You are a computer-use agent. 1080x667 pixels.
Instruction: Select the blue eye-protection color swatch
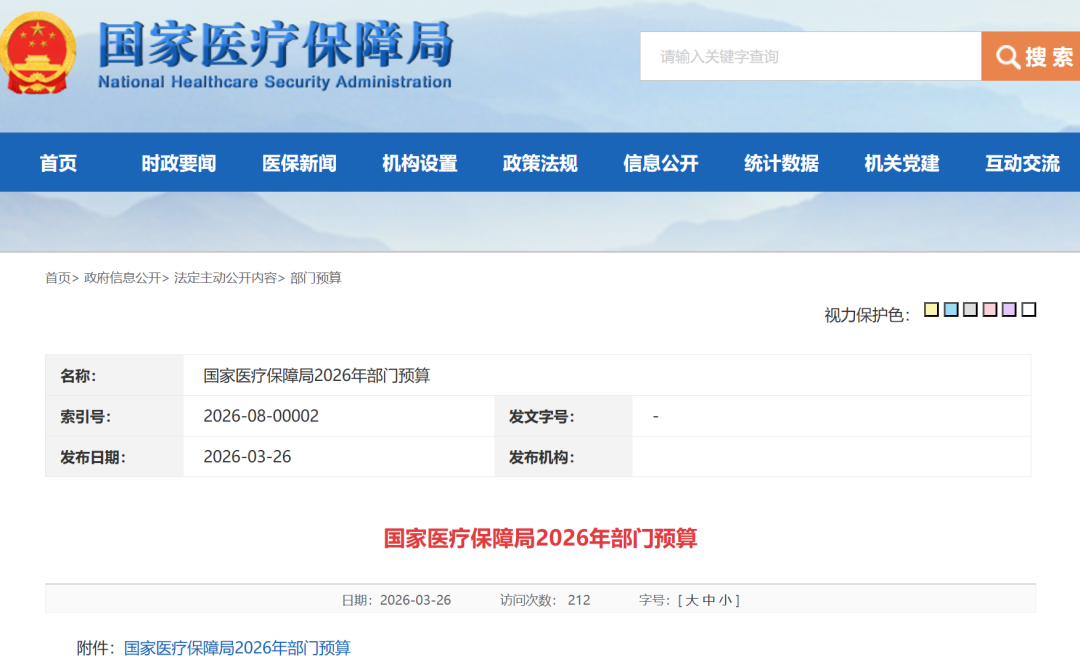950,310
